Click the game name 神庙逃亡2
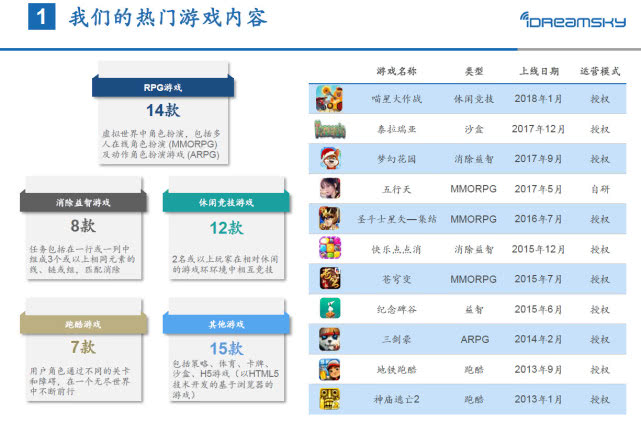 pos(396,399)
